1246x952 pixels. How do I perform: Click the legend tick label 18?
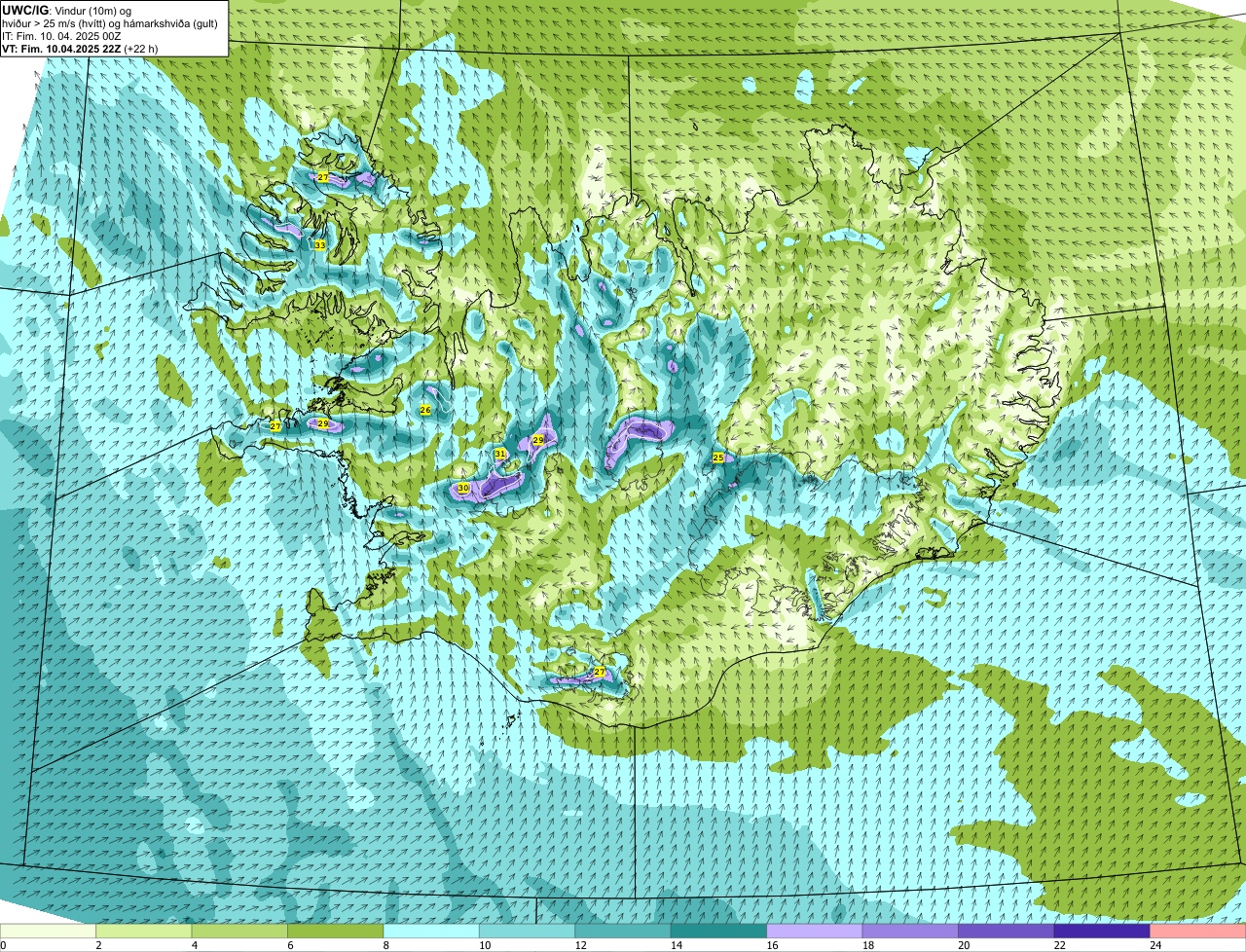[868, 945]
